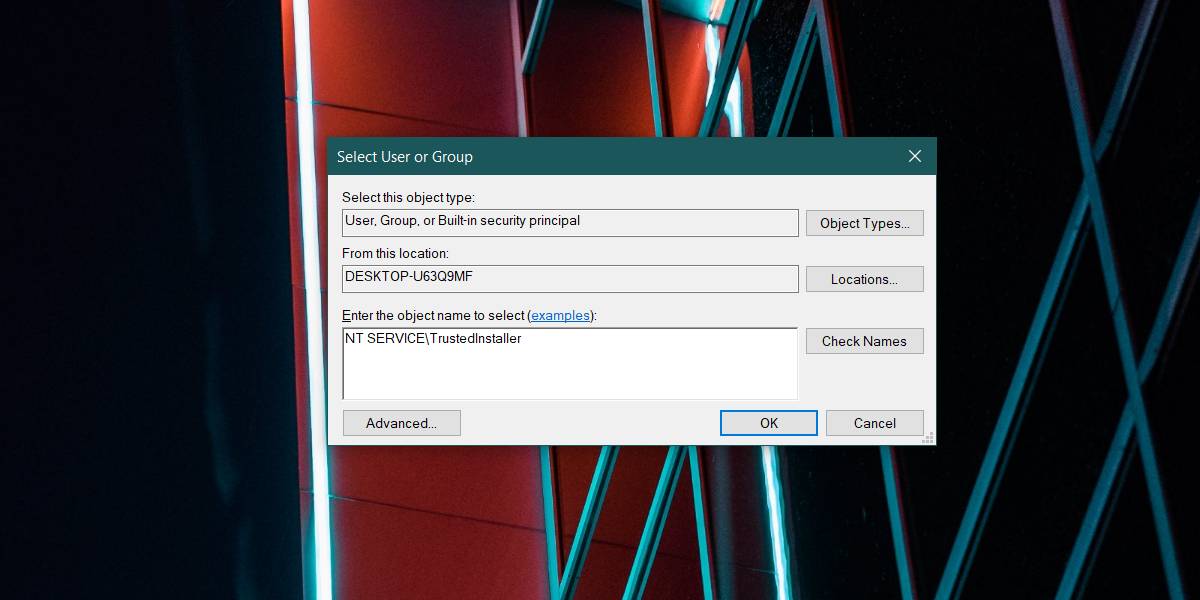Image resolution: width=1200 pixels, height=600 pixels.
Task: Click inside the object name text box
Action: (570, 364)
